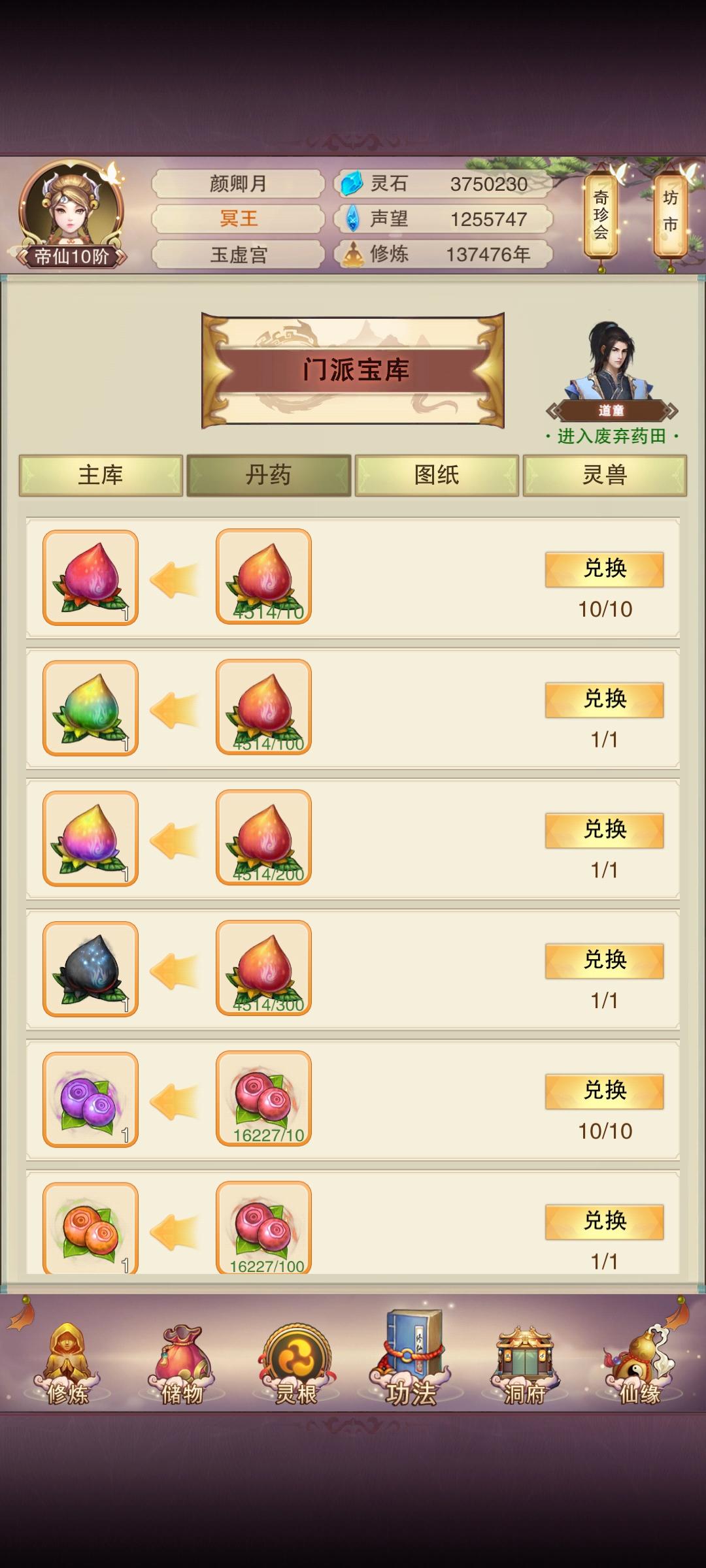Tap the yellow-purple peach reward item

[90, 838]
